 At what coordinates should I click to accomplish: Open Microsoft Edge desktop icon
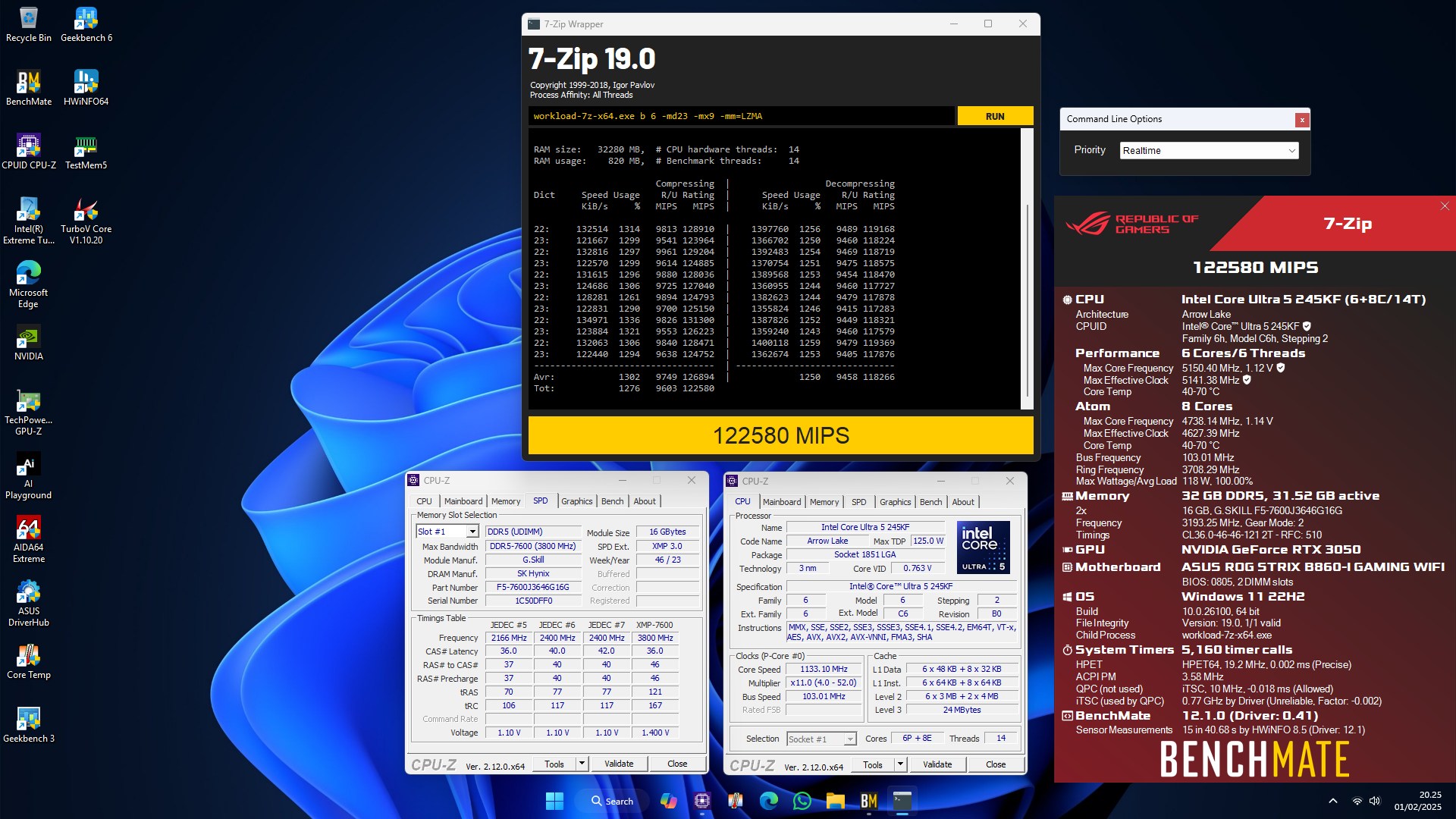point(29,284)
